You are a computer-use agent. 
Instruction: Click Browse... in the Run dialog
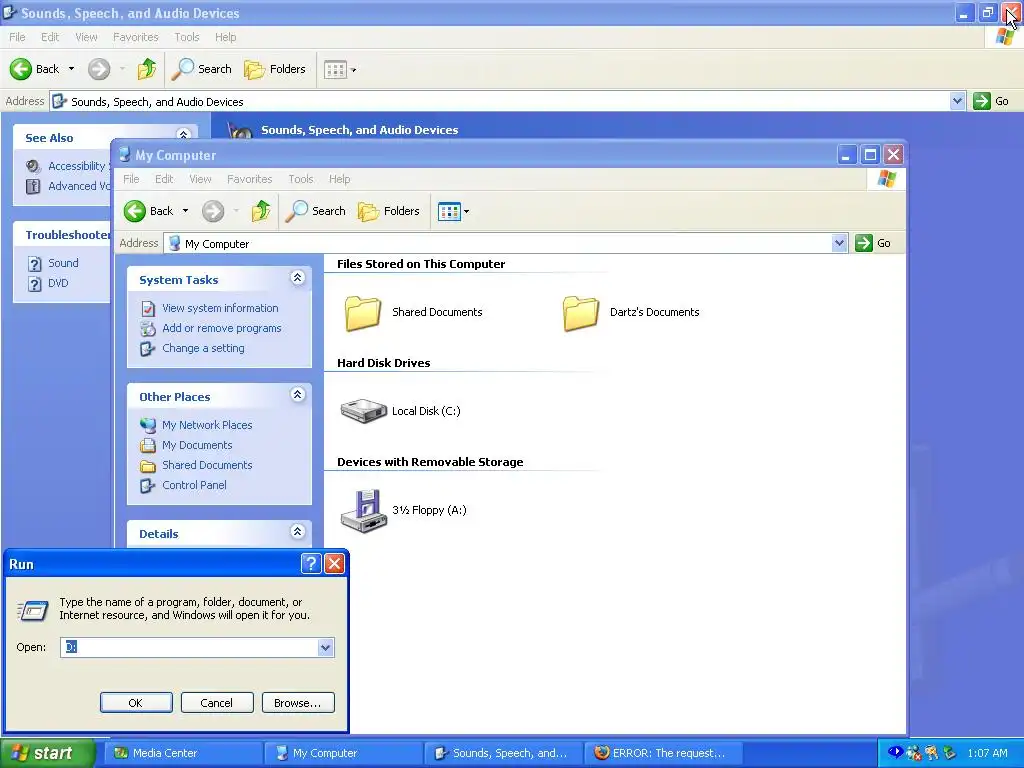point(298,703)
